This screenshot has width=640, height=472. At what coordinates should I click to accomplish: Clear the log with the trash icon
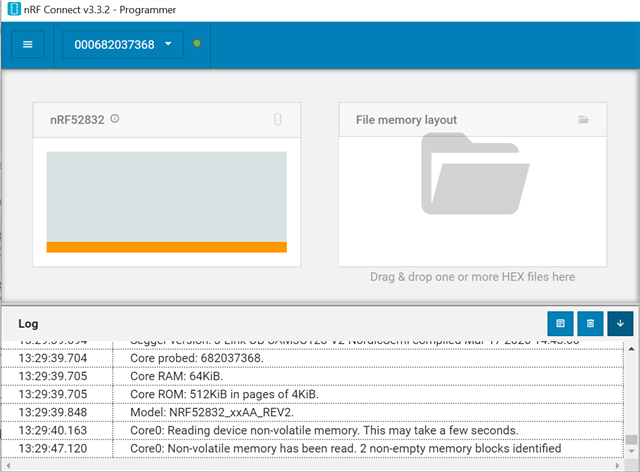[590, 323]
